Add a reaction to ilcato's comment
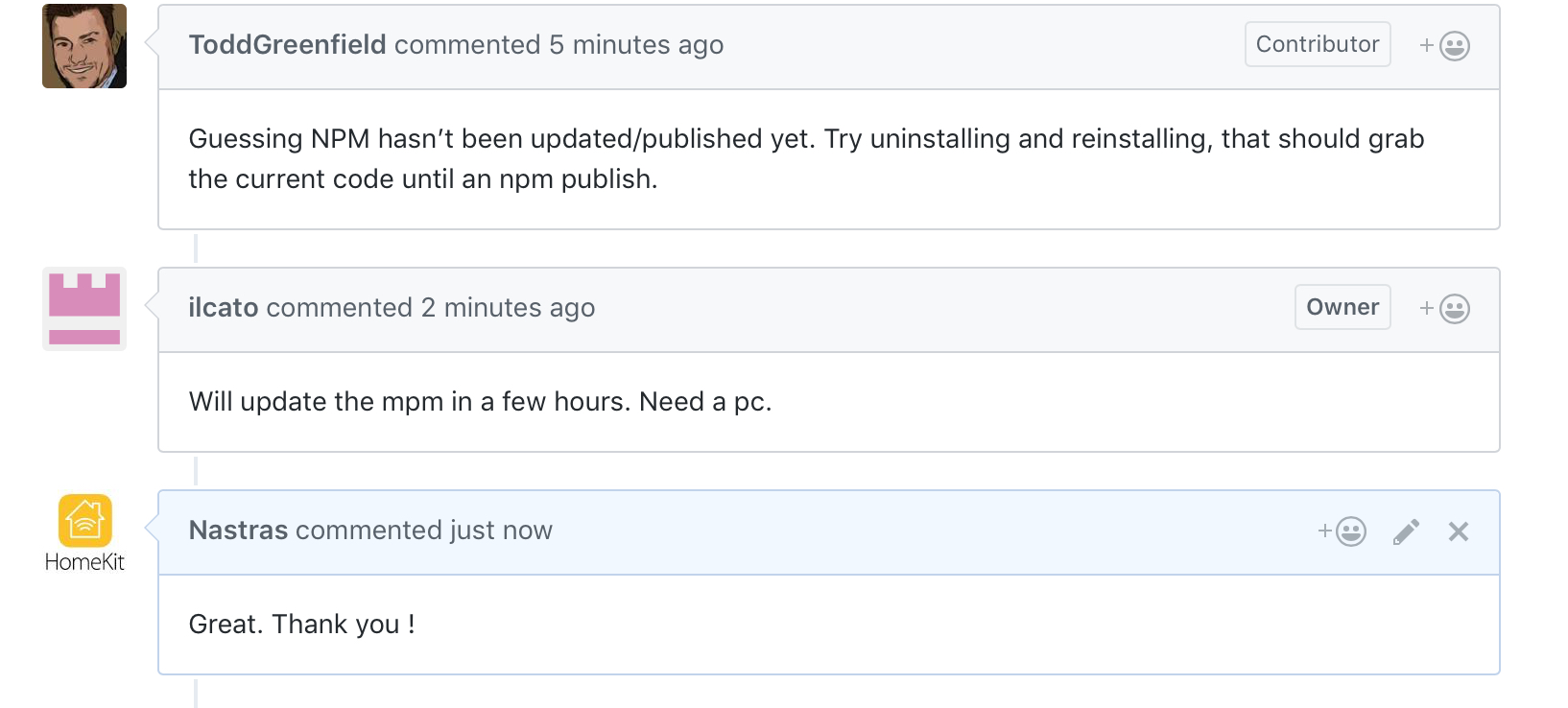The height and width of the screenshot is (708, 1568). click(1444, 309)
